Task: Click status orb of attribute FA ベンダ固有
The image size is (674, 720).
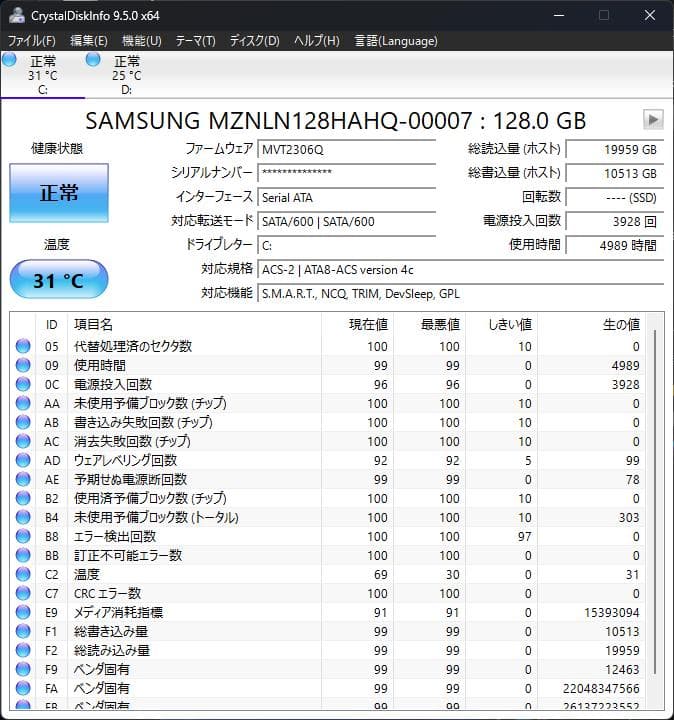Action: [x=23, y=688]
